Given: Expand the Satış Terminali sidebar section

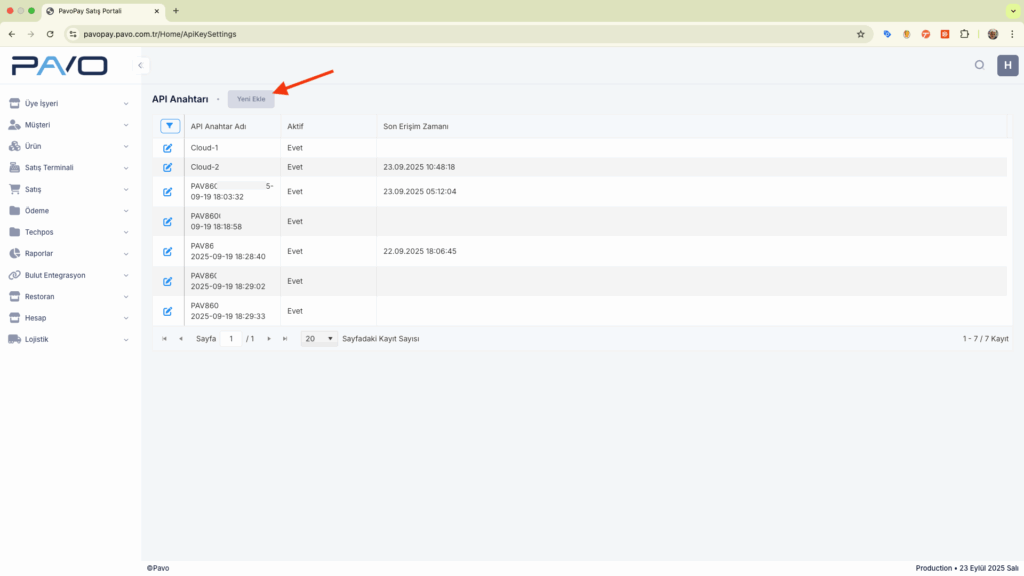Looking at the screenshot, I should 67,167.
